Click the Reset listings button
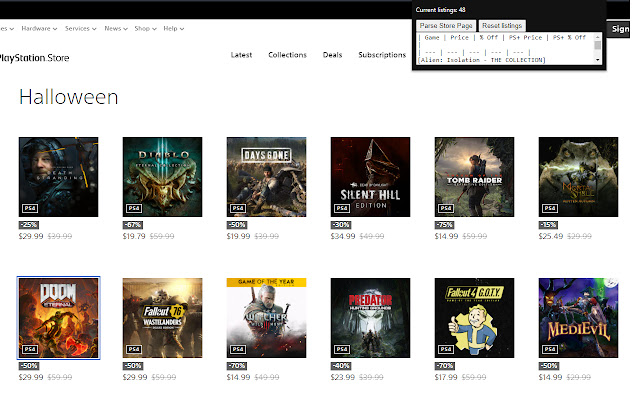Image resolution: width=640 pixels, height=400 pixels. [x=502, y=25]
